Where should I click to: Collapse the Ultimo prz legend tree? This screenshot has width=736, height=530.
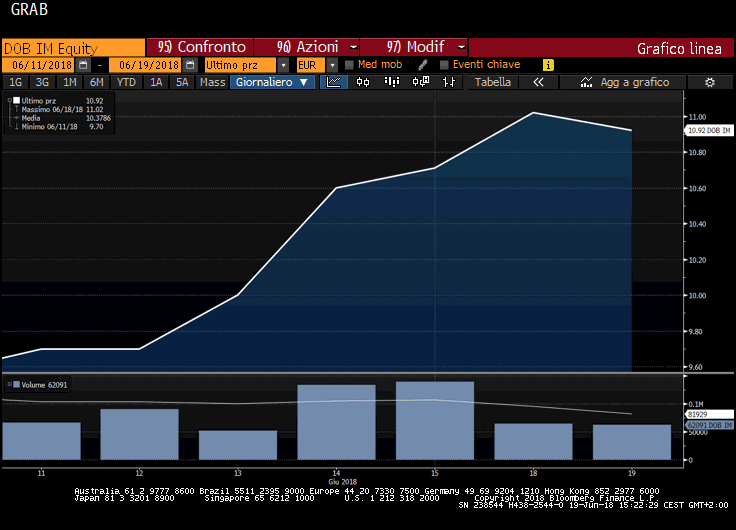pyautogui.click(x=9, y=101)
